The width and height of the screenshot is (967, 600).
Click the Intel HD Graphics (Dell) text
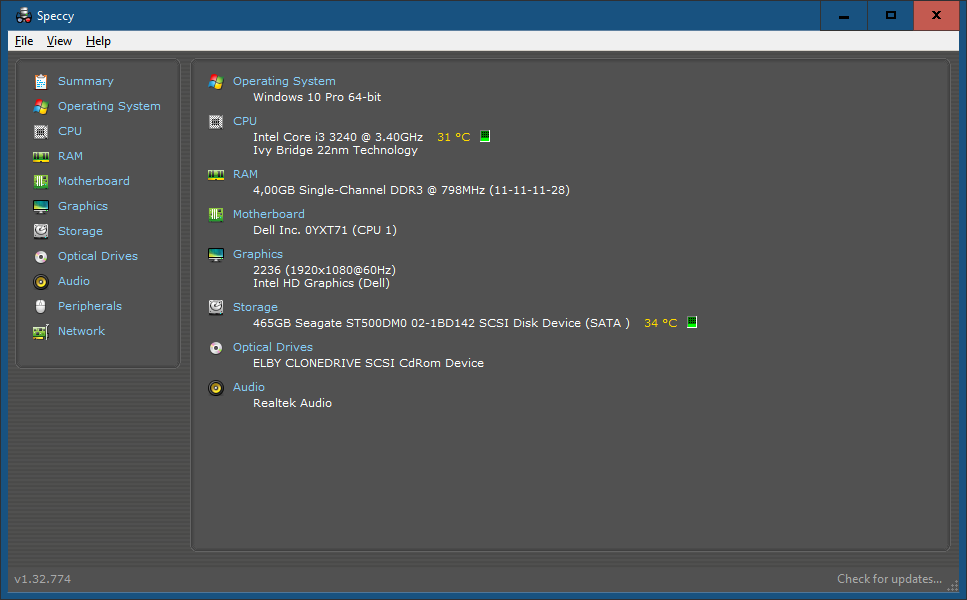[321, 284]
